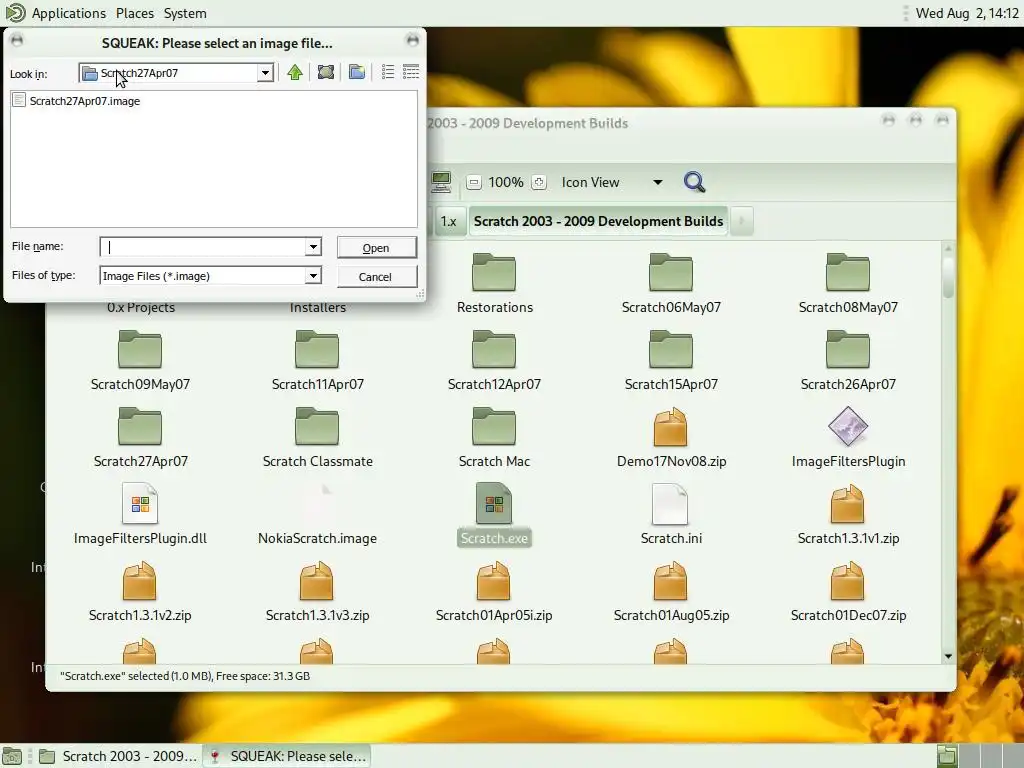This screenshot has width=1024, height=768.
Task: Switch to SQUEAK taskbar window entry
Action: (x=287, y=756)
